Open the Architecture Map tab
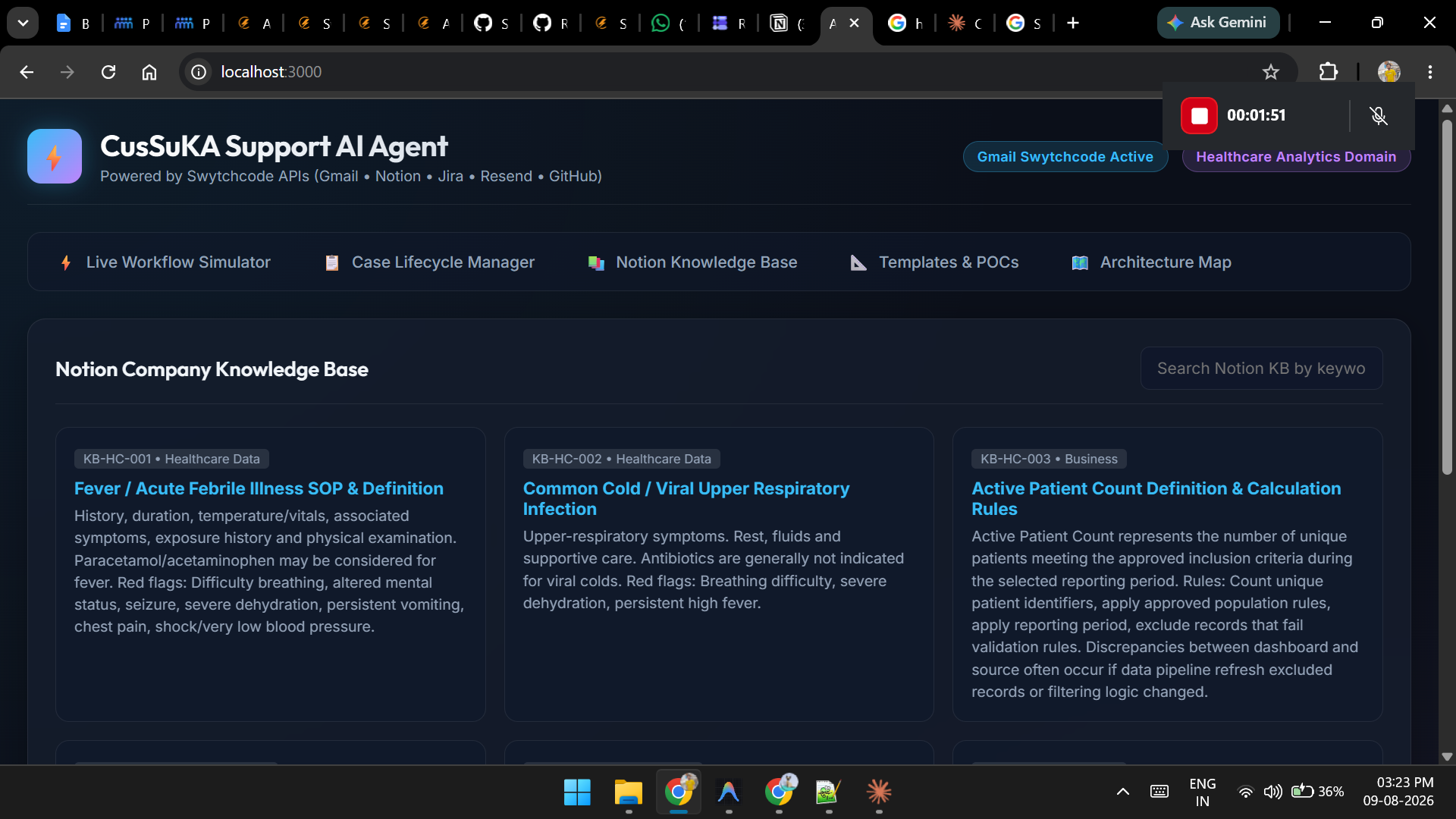Screen dimensions: 1456x819 [x=1151, y=262]
